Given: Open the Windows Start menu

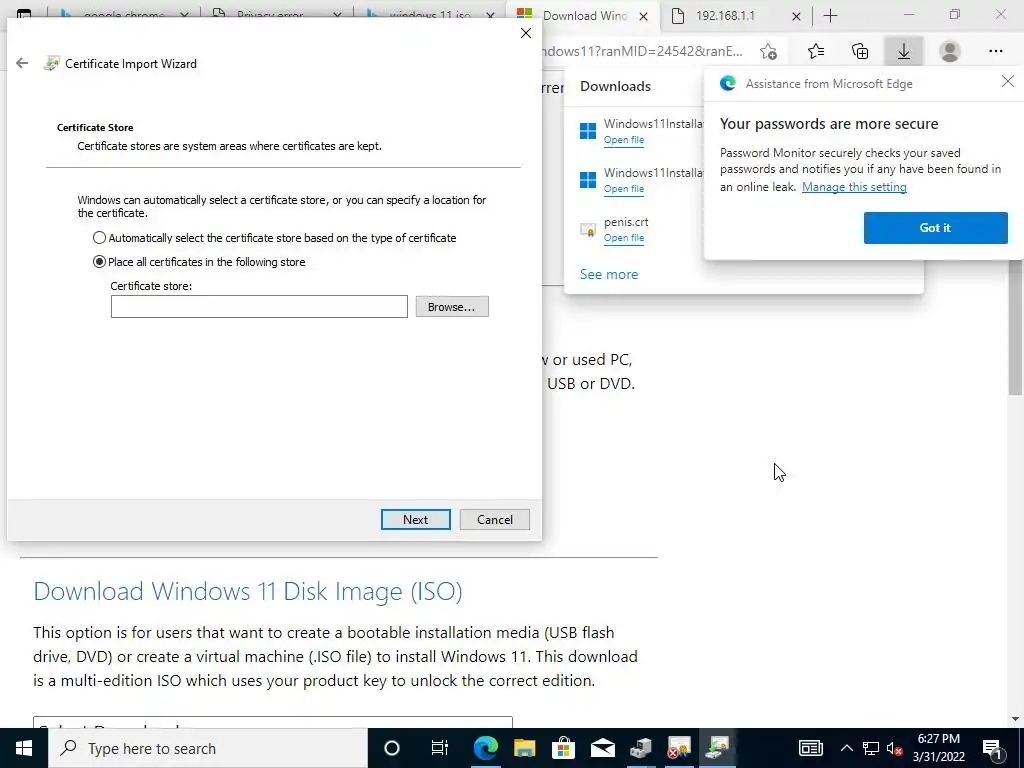Looking at the screenshot, I should [24, 748].
